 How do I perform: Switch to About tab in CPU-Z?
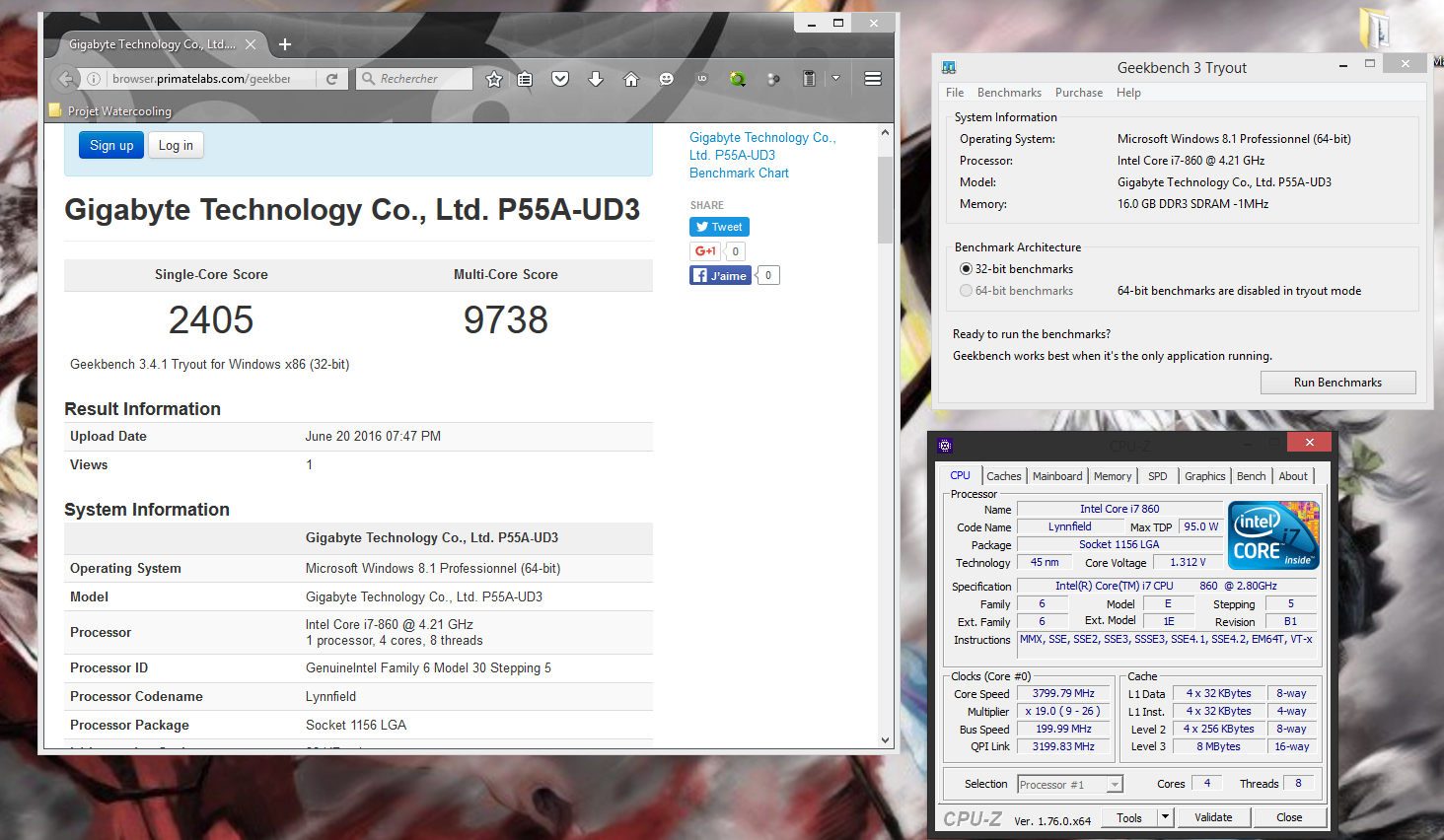(x=1293, y=476)
